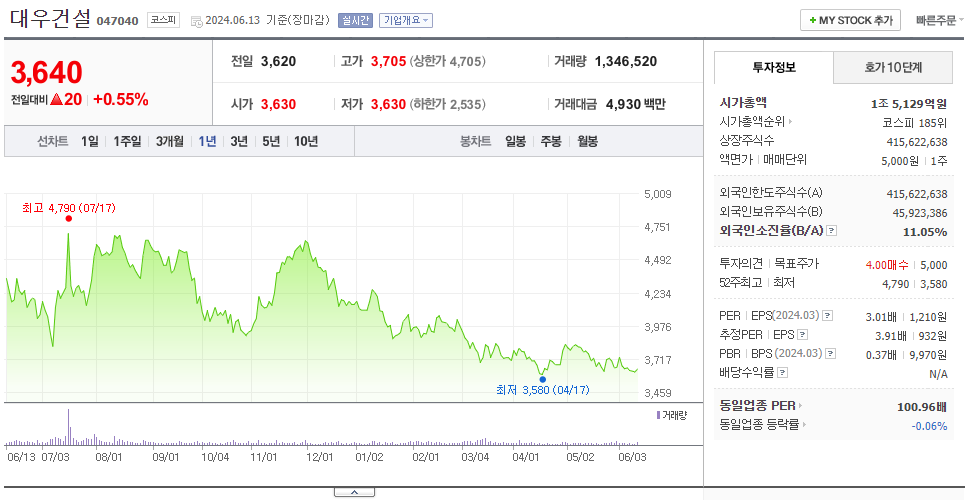
Task: Click the 시가총액 value 1조 5,129억원
Action: pyautogui.click(x=909, y=104)
